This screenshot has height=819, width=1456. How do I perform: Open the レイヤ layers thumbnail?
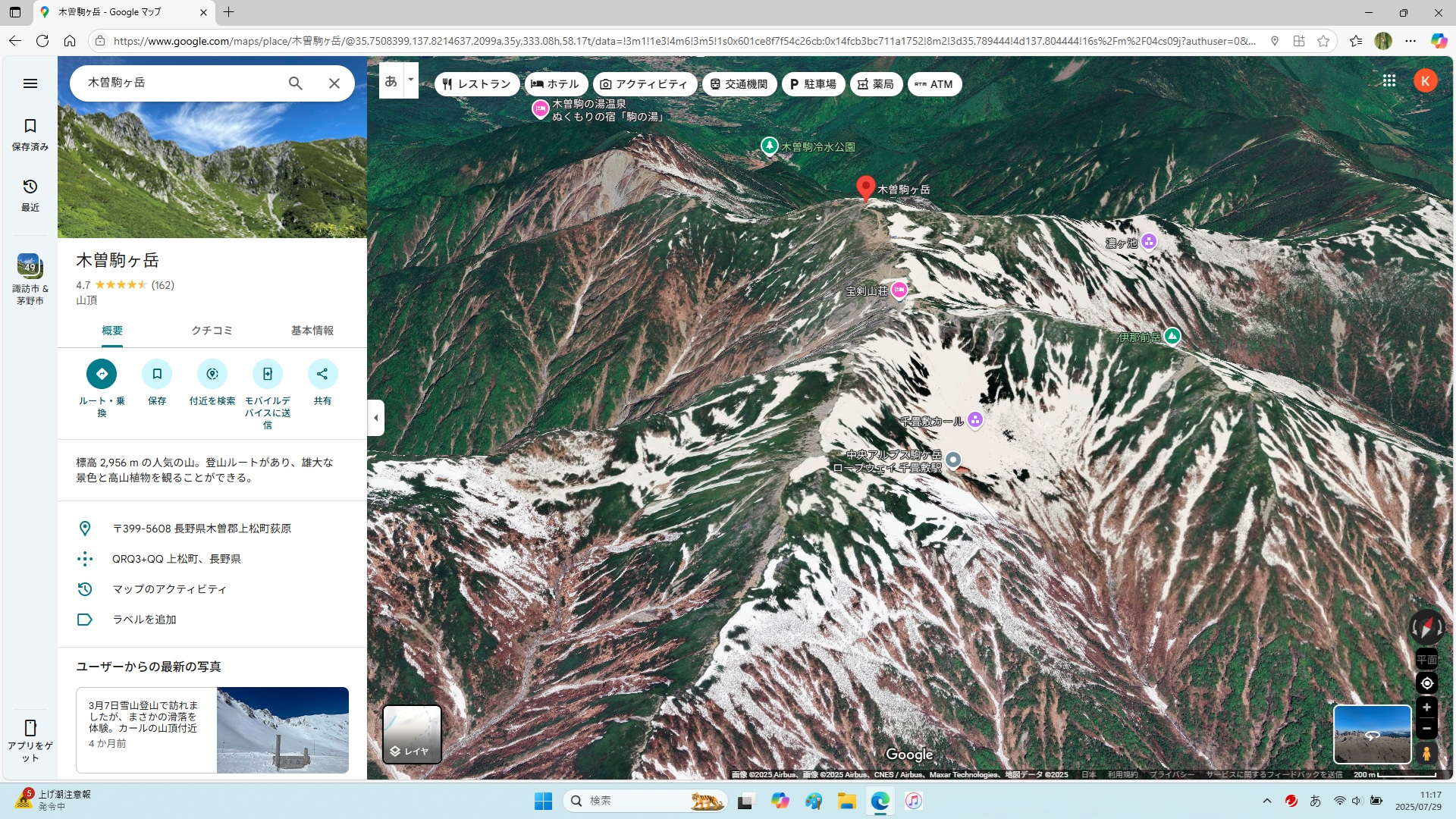coord(412,734)
